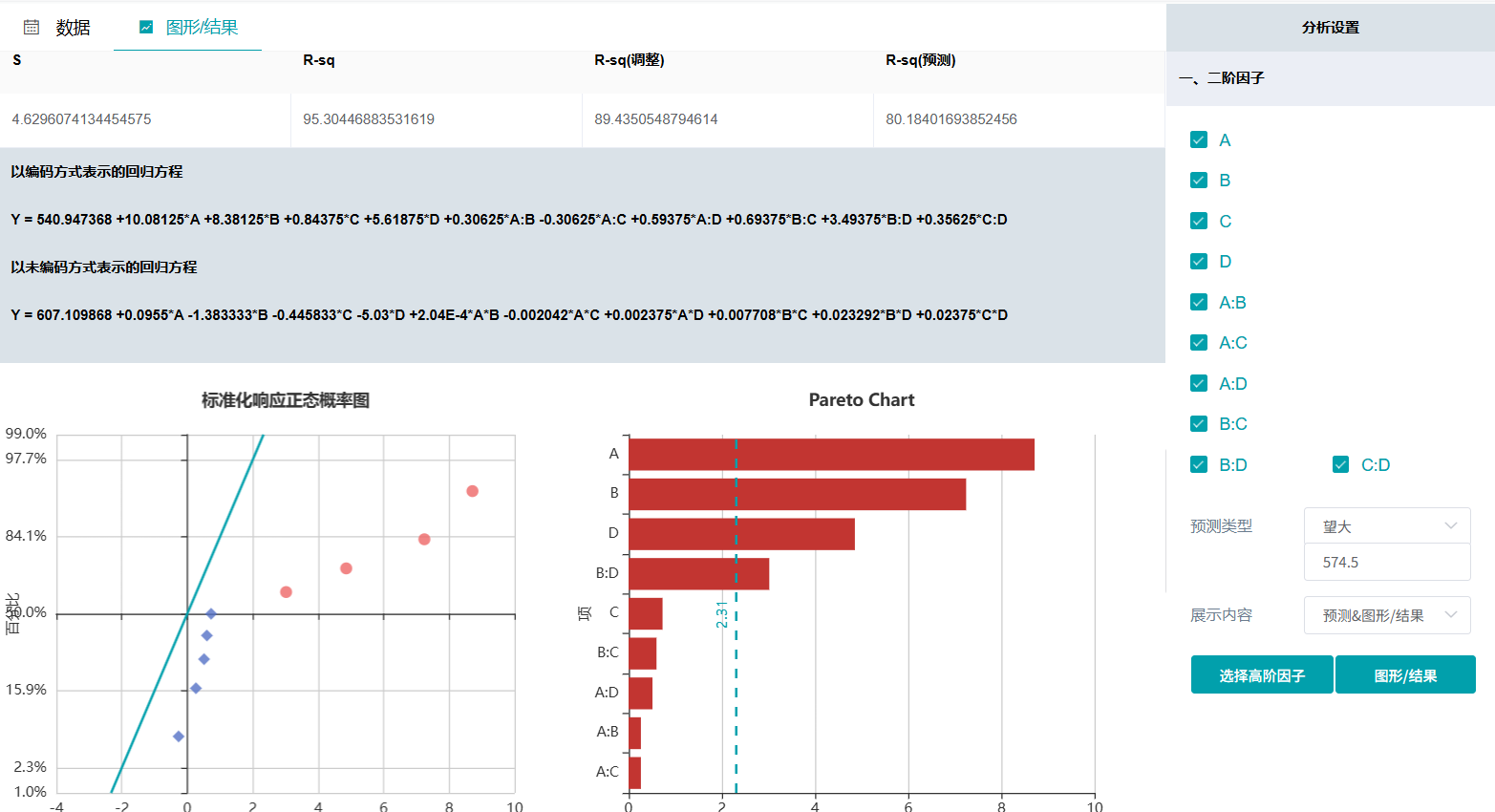The image size is (1495, 812).
Task: Open the 预测类型 dropdown showing 望大
Action: 1387,526
